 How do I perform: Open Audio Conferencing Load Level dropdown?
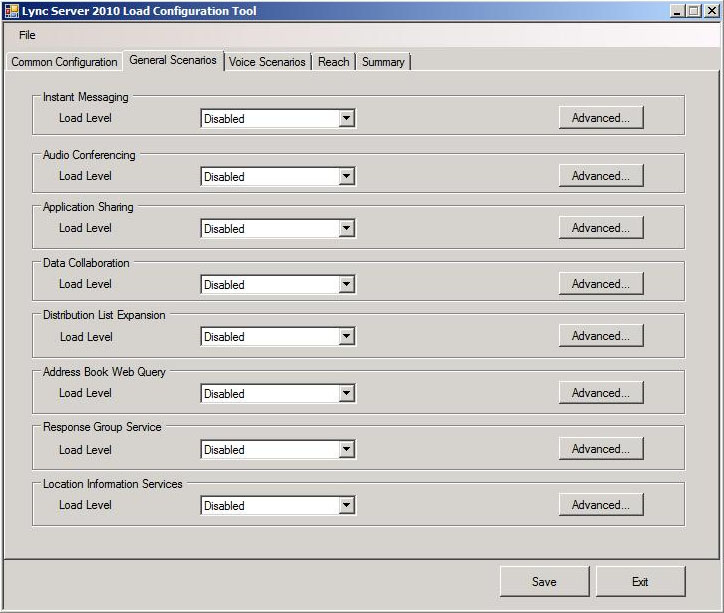278,176
